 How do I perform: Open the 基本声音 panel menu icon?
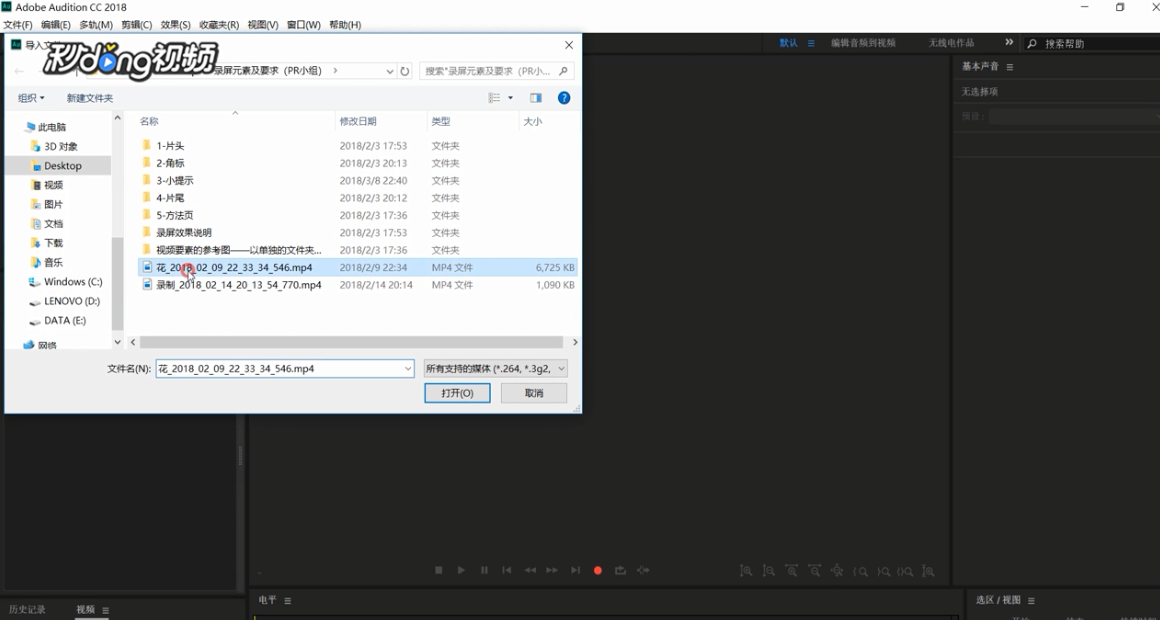(x=1009, y=67)
